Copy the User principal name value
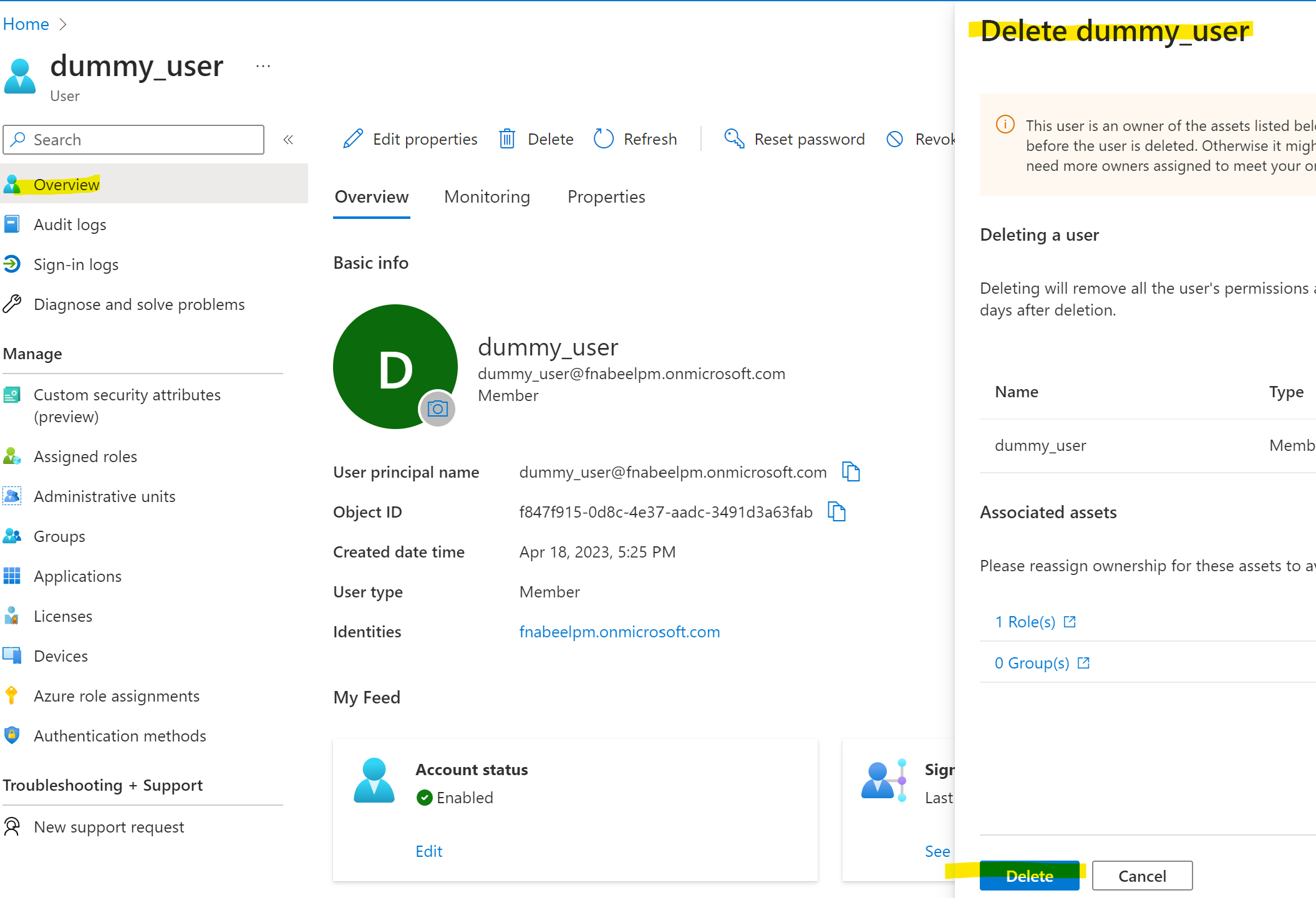This screenshot has height=898, width=1316. [x=851, y=471]
